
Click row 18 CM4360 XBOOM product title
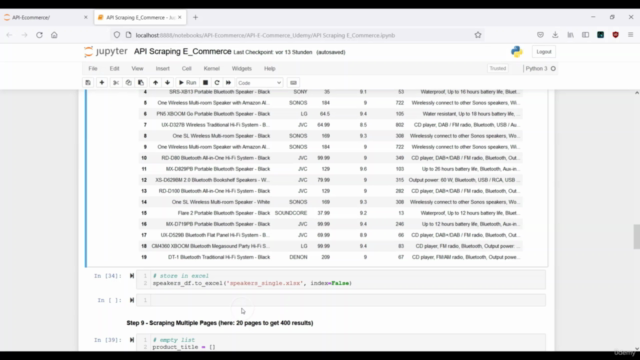[x=211, y=246]
